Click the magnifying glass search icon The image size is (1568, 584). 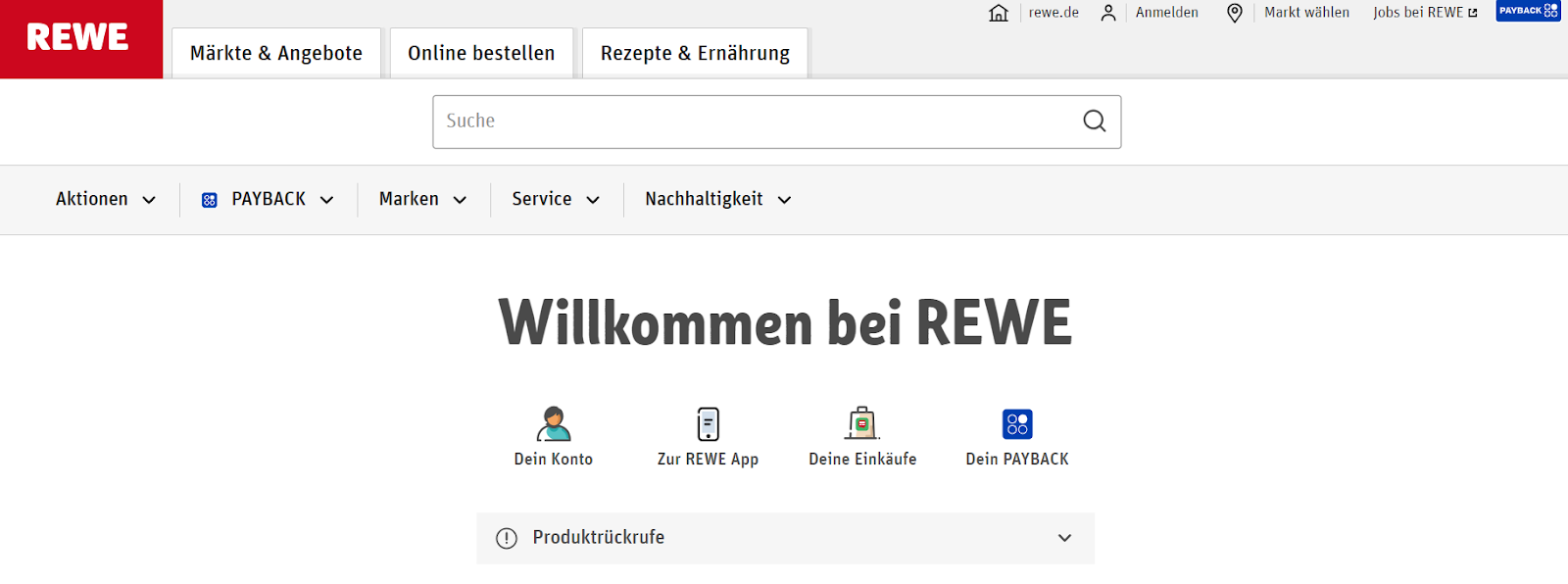click(x=1095, y=121)
